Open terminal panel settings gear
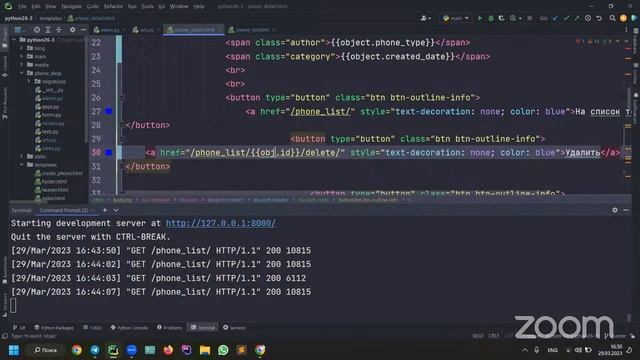640x360 pixels. pos(615,210)
